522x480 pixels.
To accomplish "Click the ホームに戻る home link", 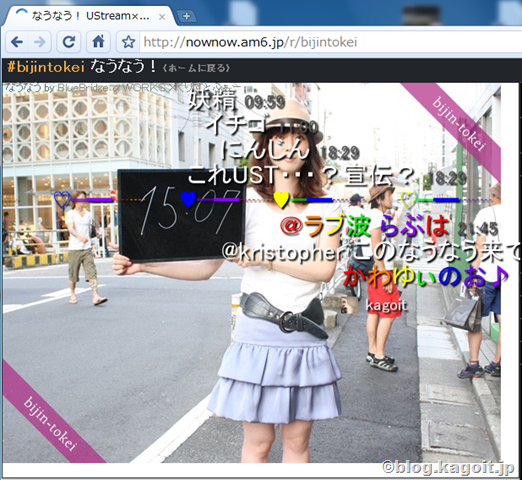I will (x=196, y=68).
